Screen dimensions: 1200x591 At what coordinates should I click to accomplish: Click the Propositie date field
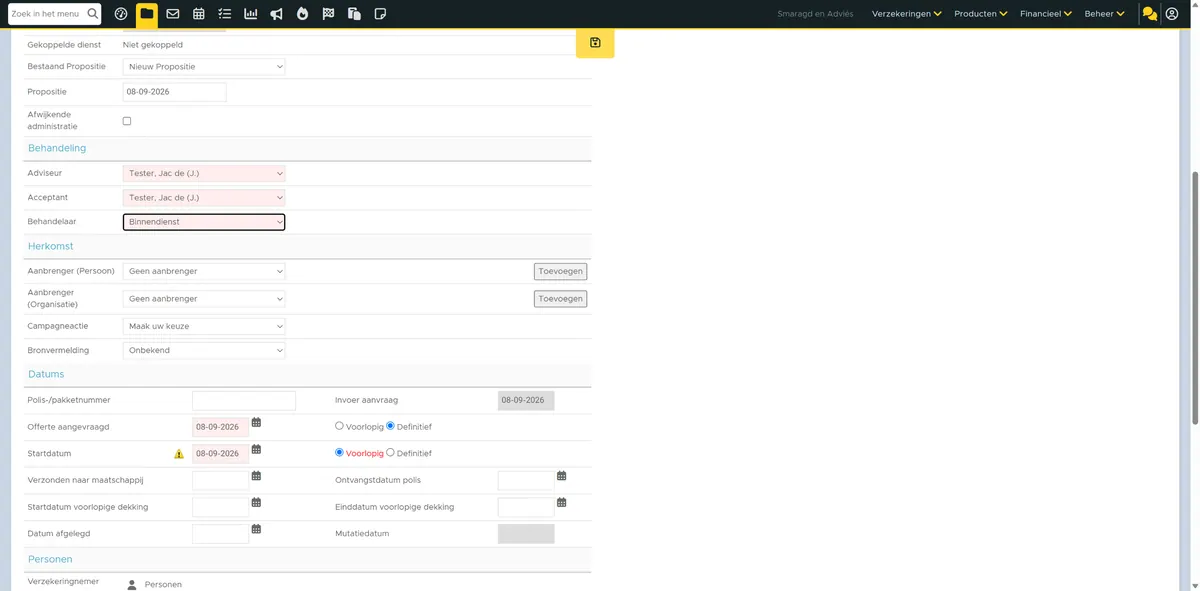click(175, 92)
